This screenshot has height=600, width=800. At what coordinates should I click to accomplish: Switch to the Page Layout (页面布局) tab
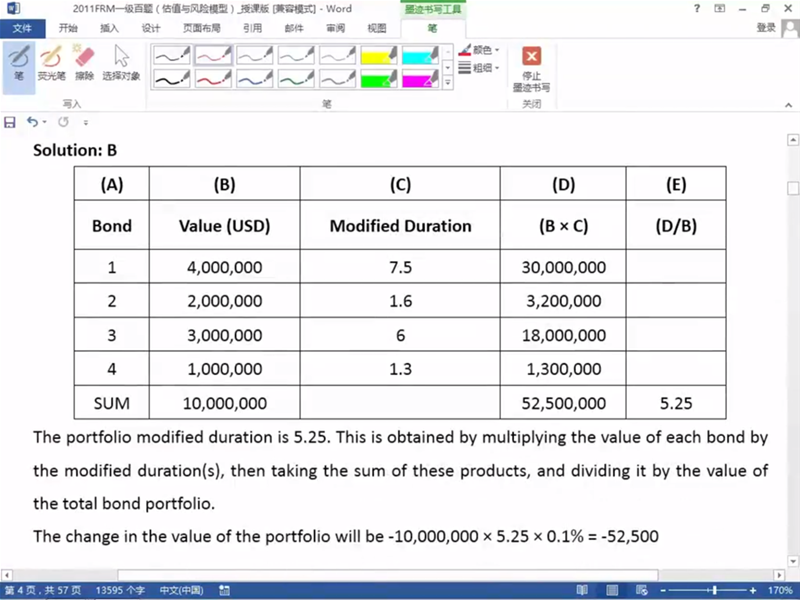point(204,28)
